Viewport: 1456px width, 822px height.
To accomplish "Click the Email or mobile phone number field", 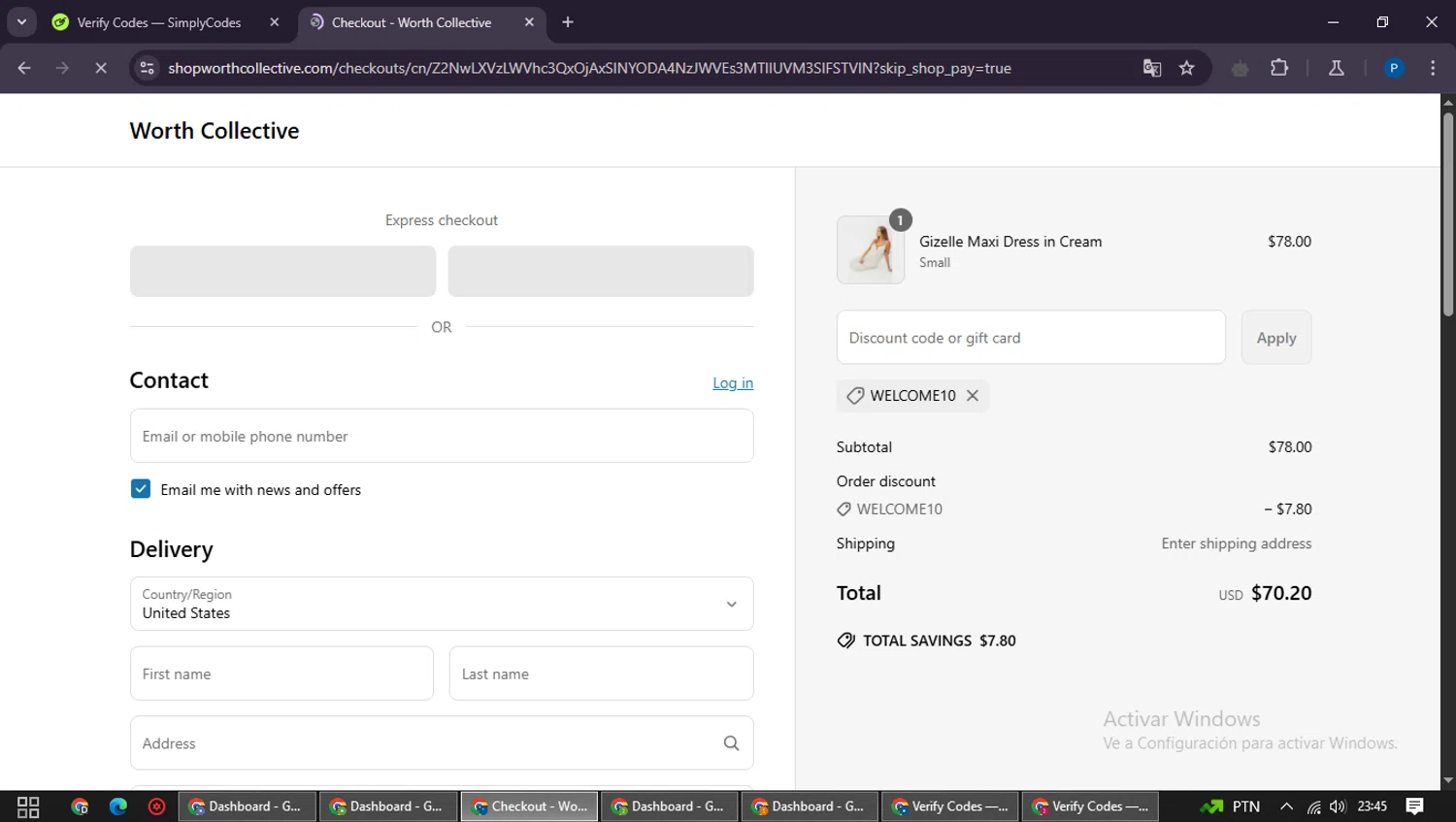I will (x=442, y=436).
